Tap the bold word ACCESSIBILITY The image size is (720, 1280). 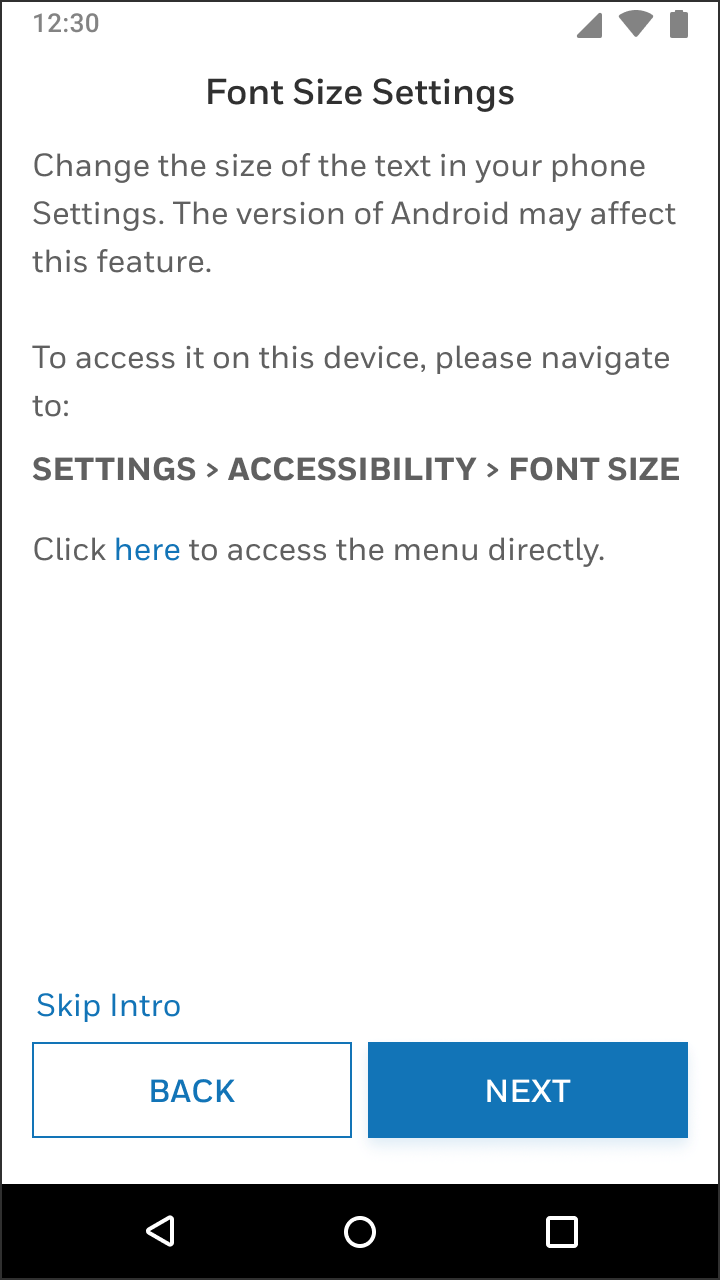tap(352, 469)
